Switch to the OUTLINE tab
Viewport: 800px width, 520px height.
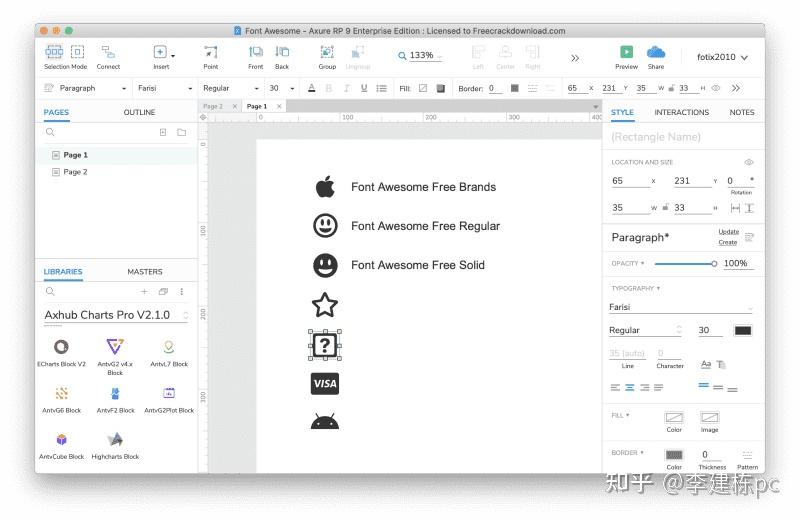click(139, 112)
